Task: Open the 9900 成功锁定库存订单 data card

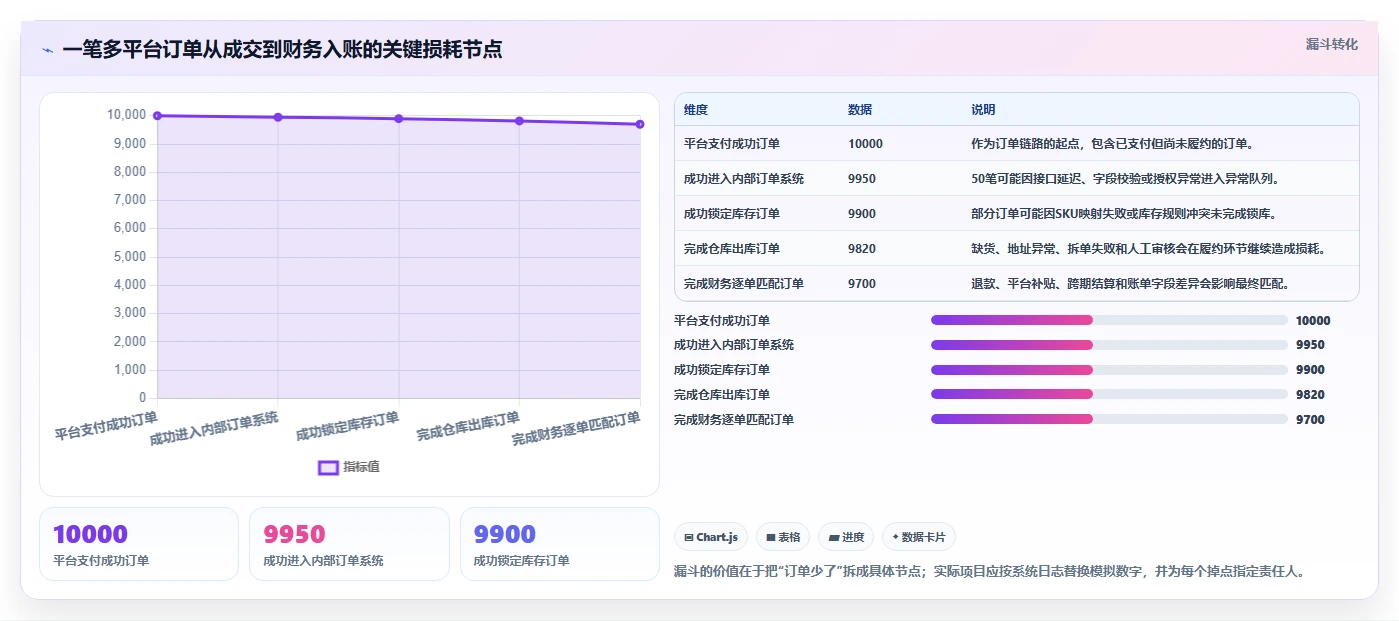Action: 560,544
